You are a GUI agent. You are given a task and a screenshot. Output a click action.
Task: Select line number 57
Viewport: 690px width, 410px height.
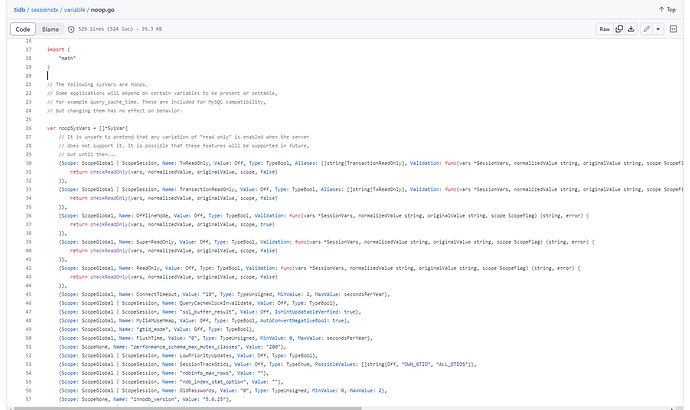pos(29,399)
